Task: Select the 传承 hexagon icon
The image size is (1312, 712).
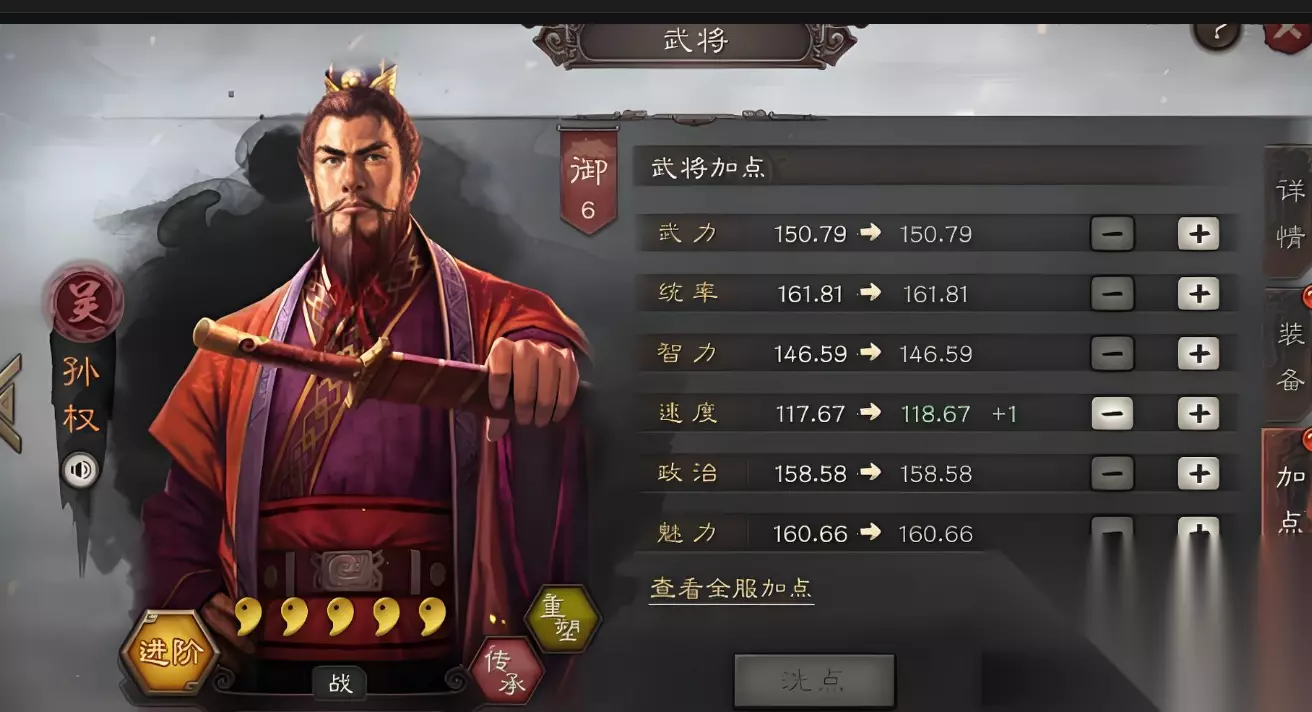Action: pos(506,671)
